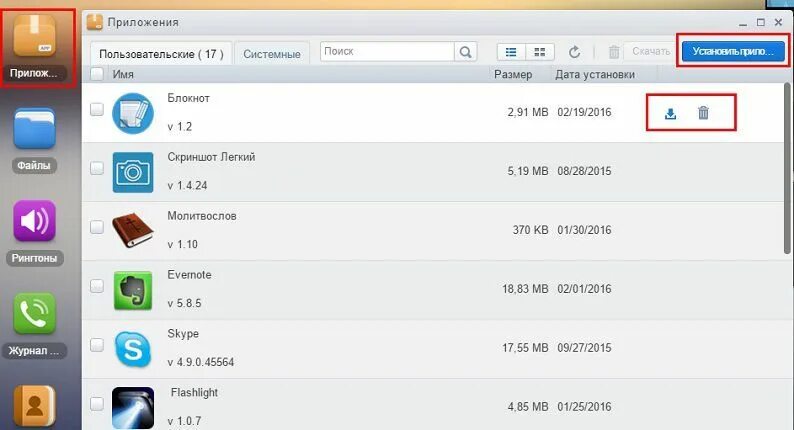Click version text v 4.9.0.45564
794x430 pixels.
(201, 362)
